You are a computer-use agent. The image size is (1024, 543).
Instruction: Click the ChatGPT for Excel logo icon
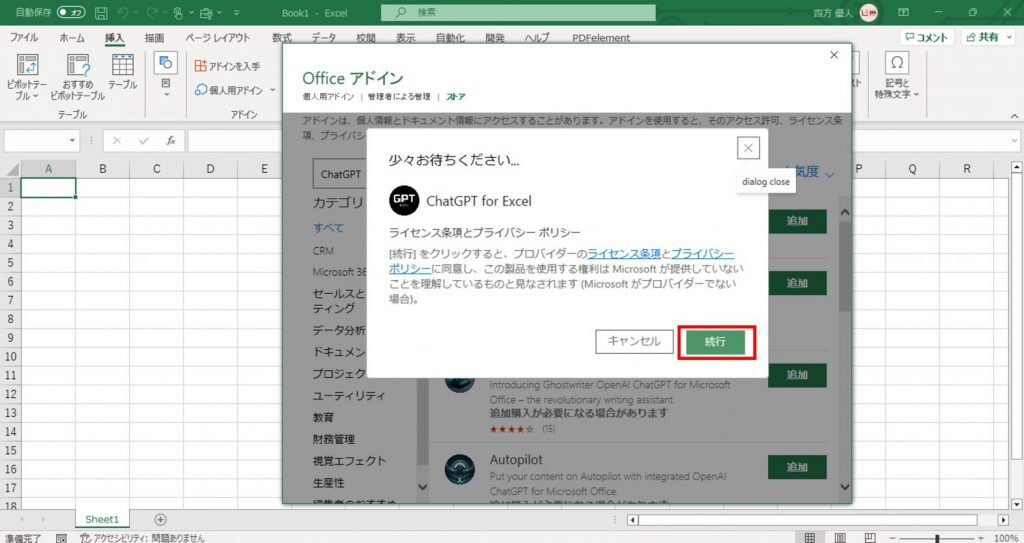coord(404,201)
